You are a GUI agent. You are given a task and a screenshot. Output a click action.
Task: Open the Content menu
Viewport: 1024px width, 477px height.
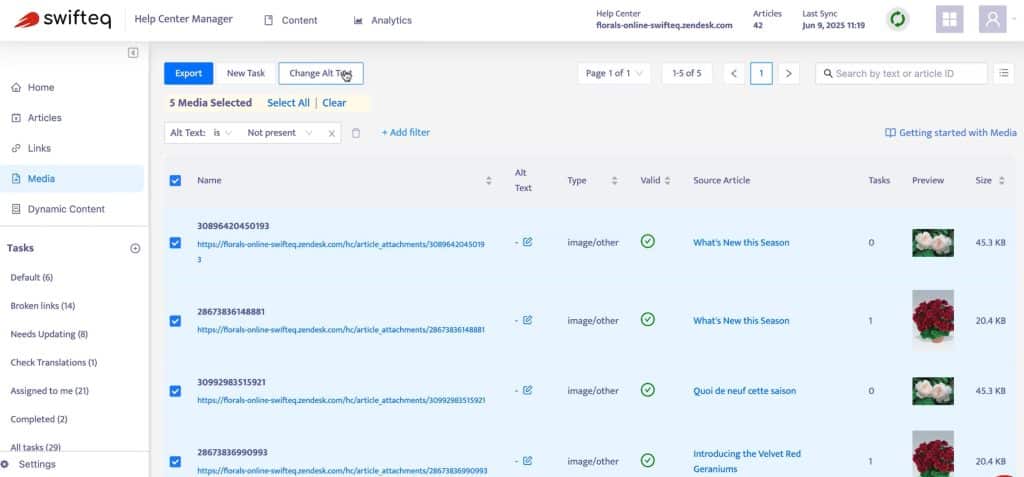pos(291,20)
